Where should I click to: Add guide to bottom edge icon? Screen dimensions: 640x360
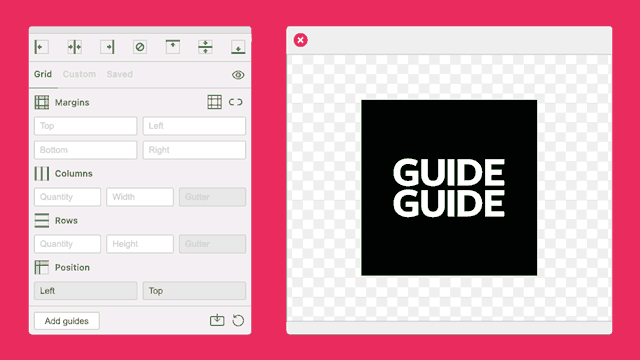coord(238,47)
